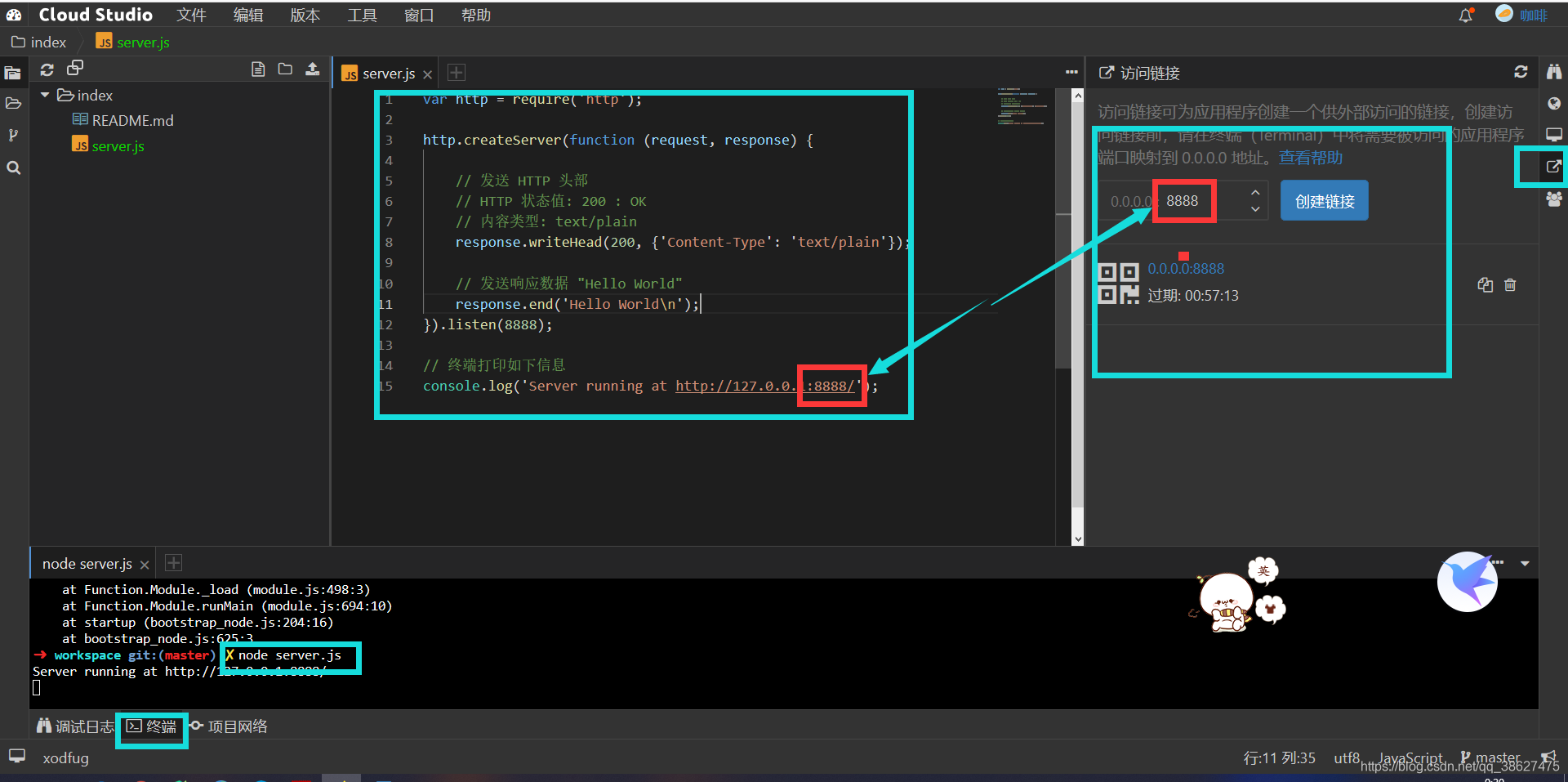Screen dimensions: 1568x782
Task: Switch to the 调试日志 panel
Action: click(75, 726)
